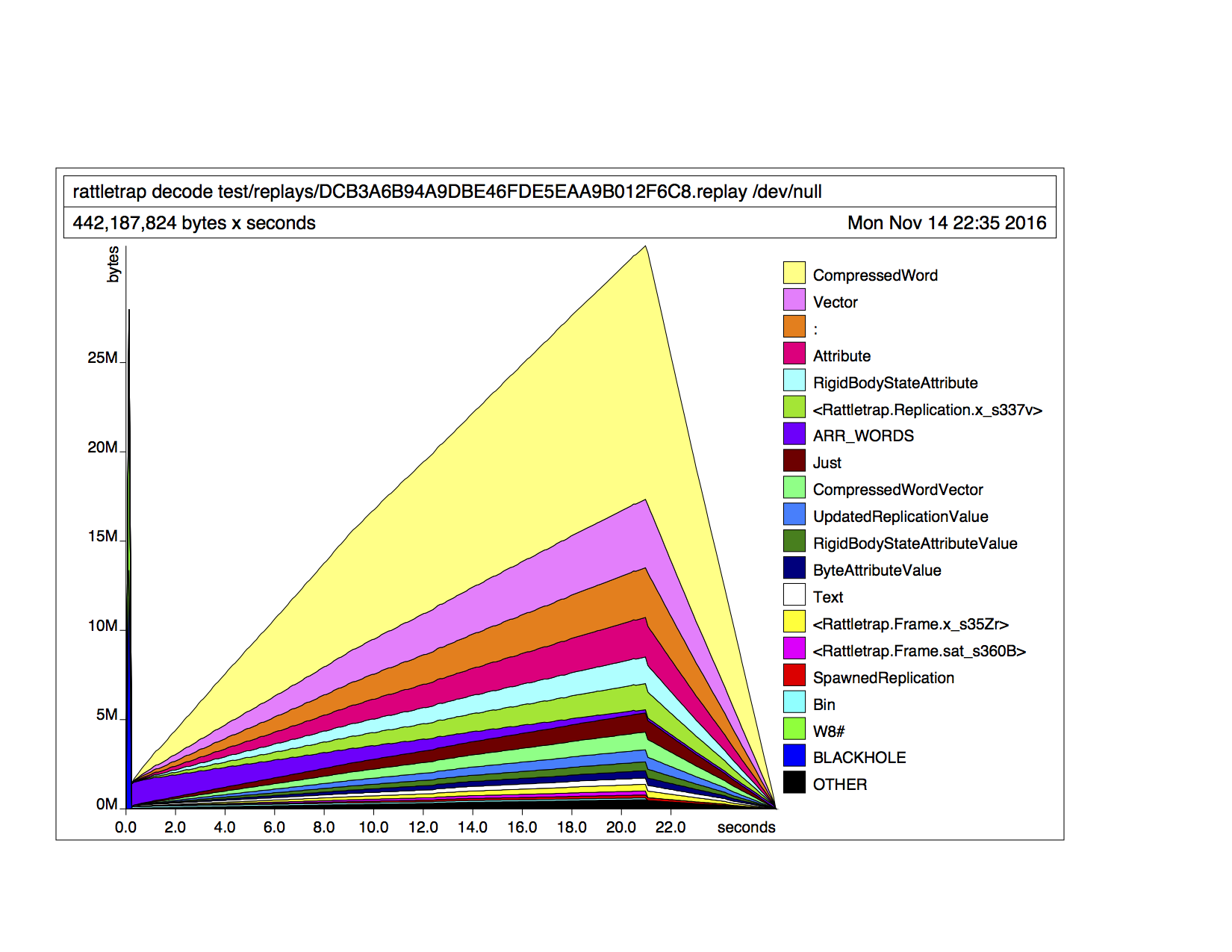The width and height of the screenshot is (1232, 952).
Task: Click the Text white legend swatch
Action: tap(794, 595)
